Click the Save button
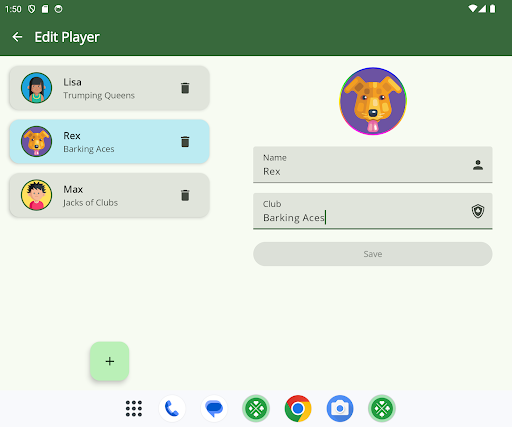Image resolution: width=512 pixels, height=427 pixels. coord(373,254)
